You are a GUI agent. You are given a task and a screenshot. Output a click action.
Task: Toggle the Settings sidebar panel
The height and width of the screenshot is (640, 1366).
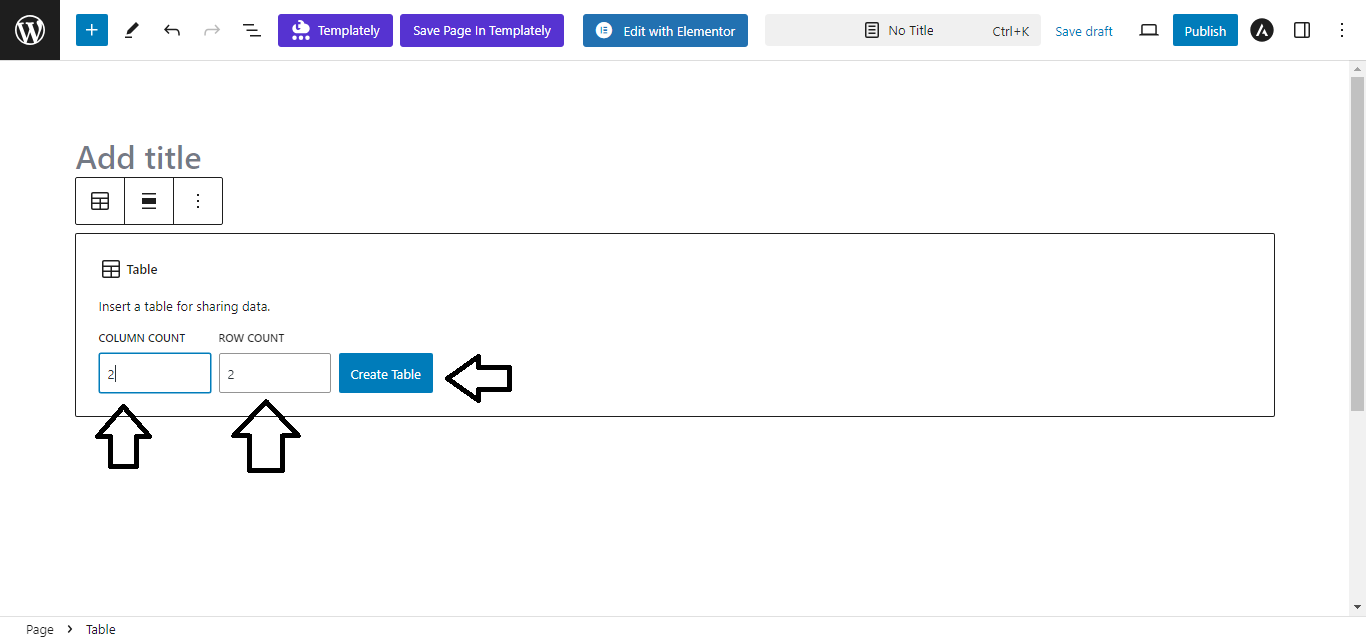coord(1302,30)
